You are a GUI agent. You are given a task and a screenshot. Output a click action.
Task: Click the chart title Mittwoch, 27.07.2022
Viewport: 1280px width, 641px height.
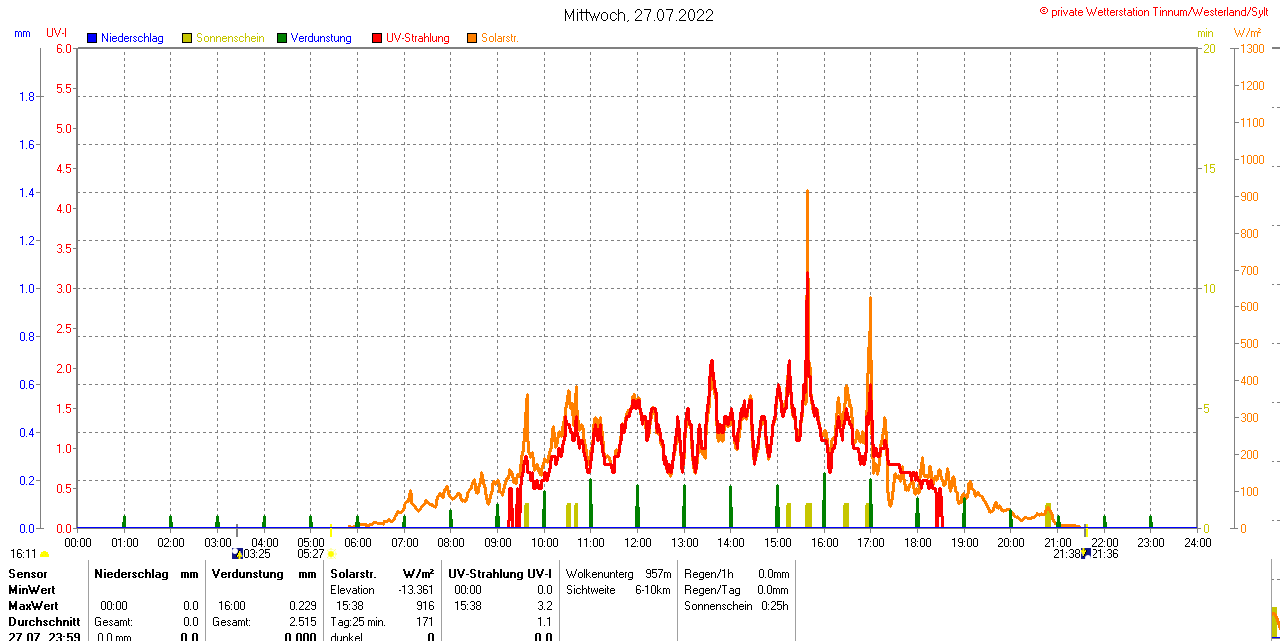tap(639, 15)
